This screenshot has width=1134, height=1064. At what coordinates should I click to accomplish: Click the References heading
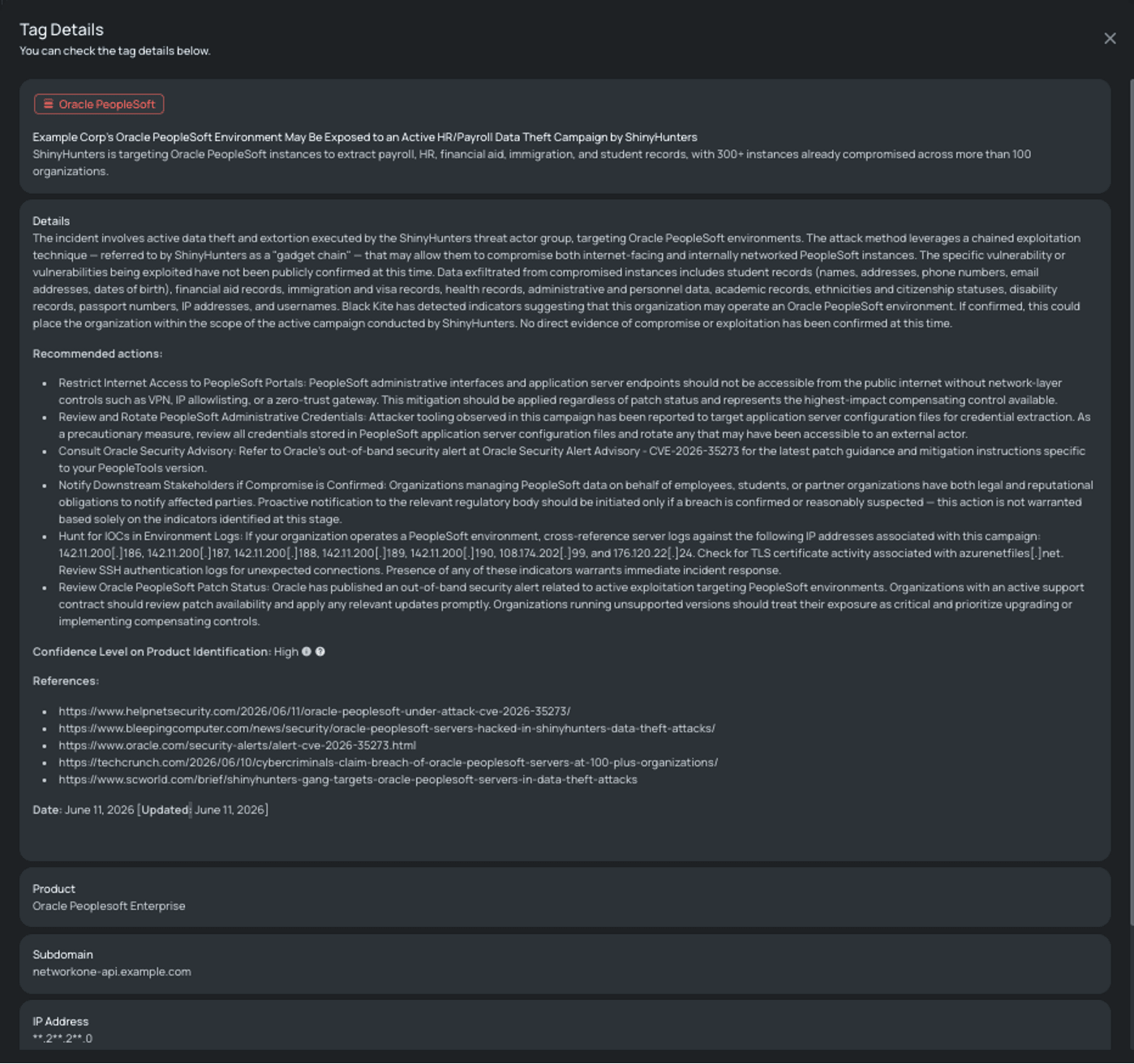(x=66, y=681)
